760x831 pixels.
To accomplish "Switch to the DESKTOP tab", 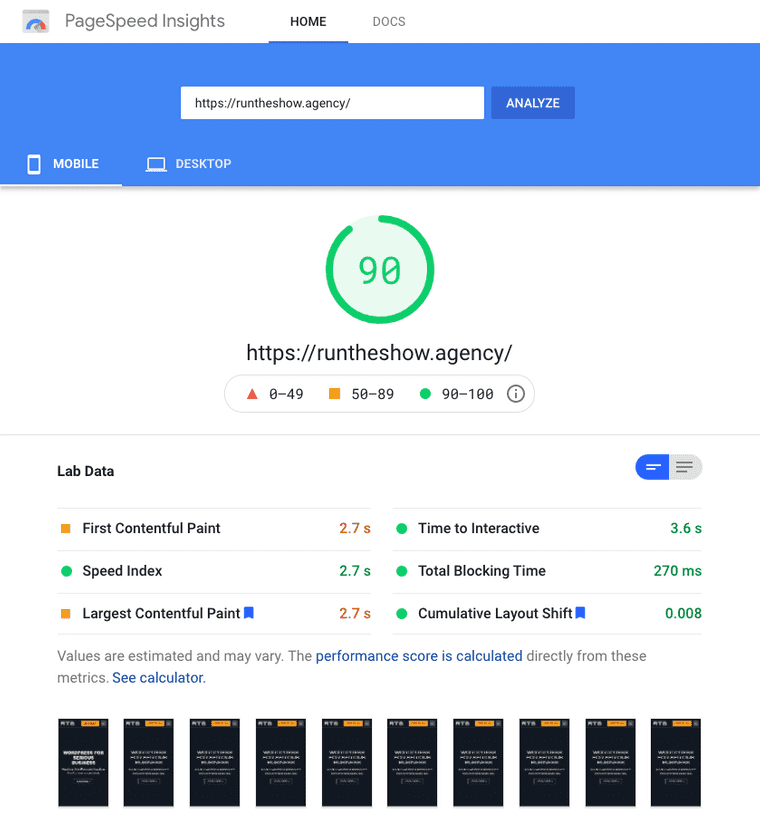I will [189, 164].
